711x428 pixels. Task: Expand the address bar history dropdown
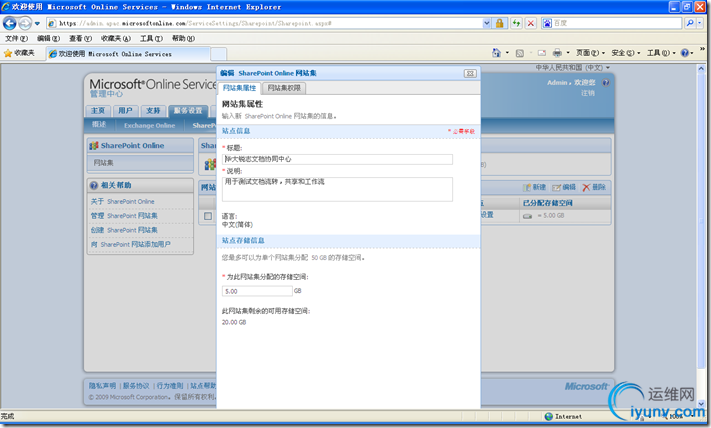pos(487,23)
